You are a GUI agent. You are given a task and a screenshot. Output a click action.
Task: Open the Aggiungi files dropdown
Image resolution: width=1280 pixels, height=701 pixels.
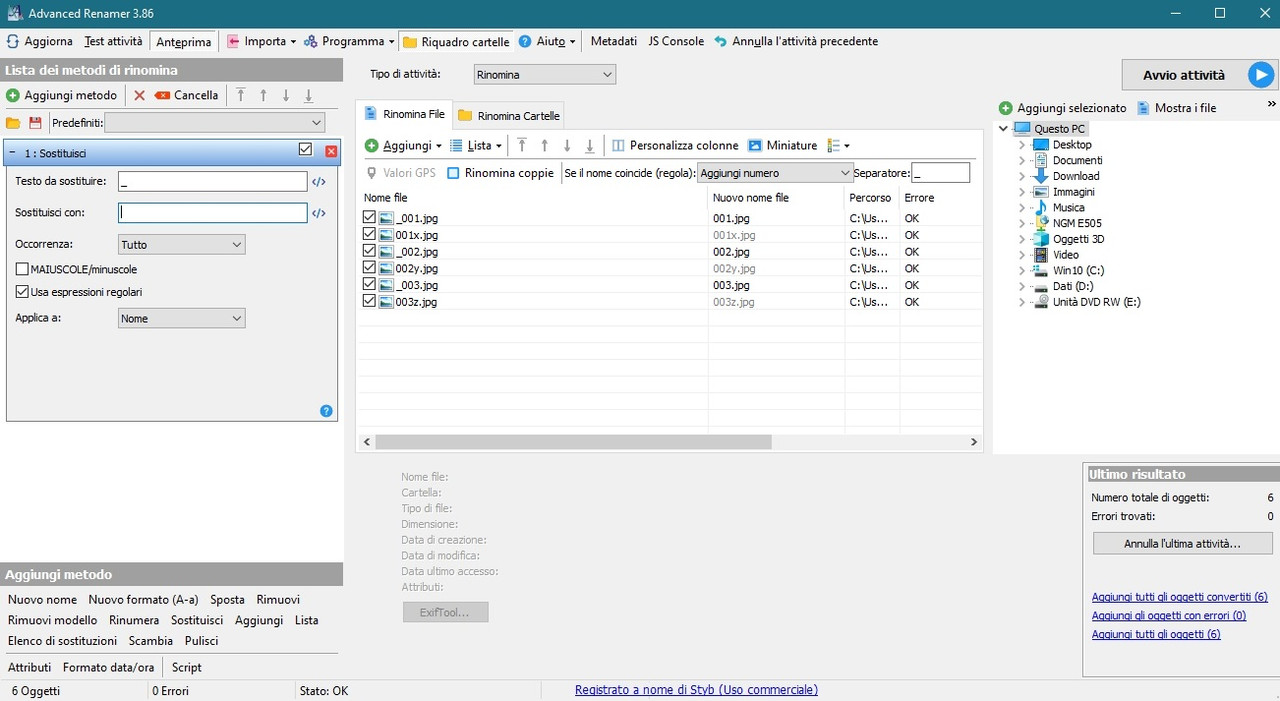[x=403, y=145]
